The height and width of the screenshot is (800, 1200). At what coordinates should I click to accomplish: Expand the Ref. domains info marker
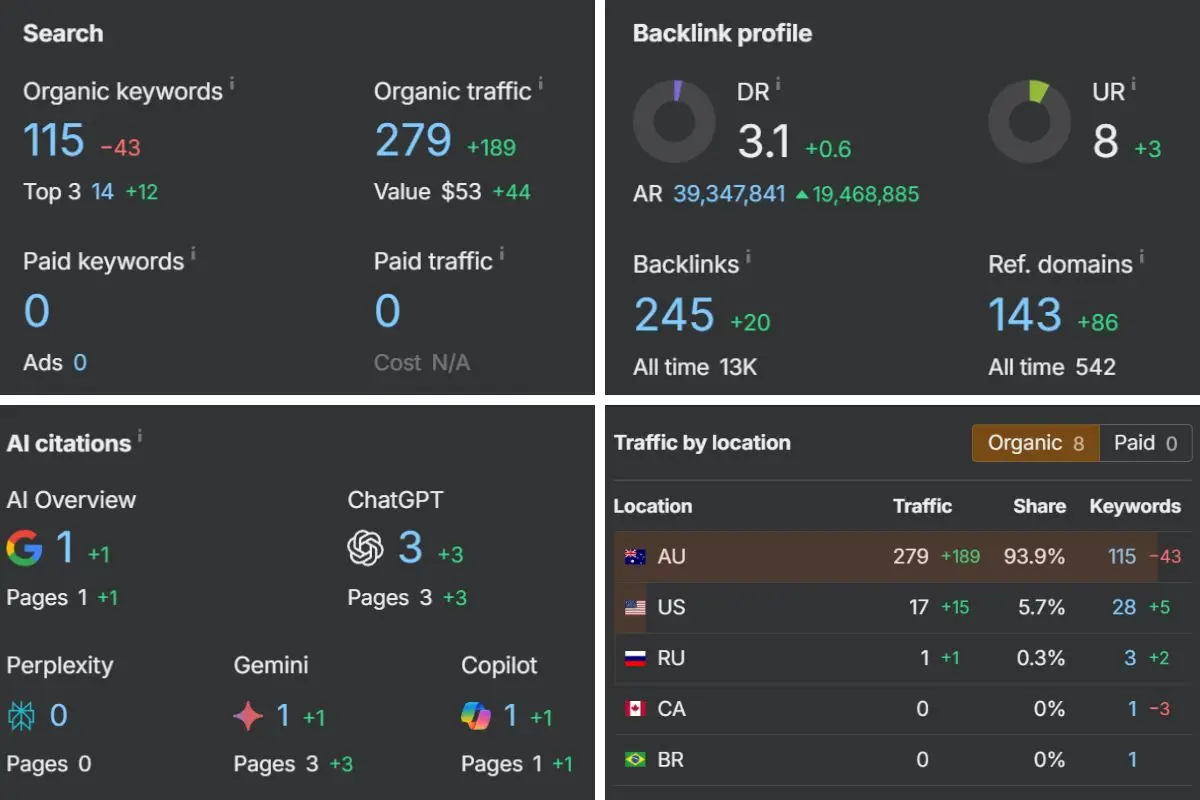coord(1142,256)
